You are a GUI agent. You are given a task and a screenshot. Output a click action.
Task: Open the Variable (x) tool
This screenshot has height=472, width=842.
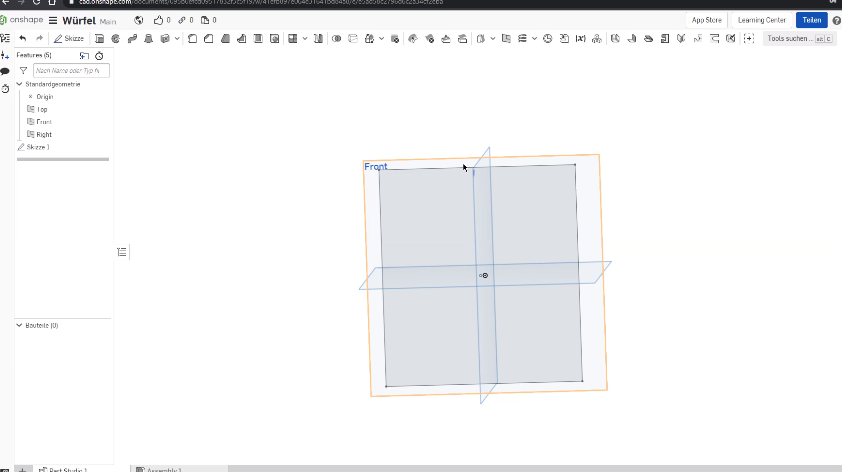(x=580, y=38)
